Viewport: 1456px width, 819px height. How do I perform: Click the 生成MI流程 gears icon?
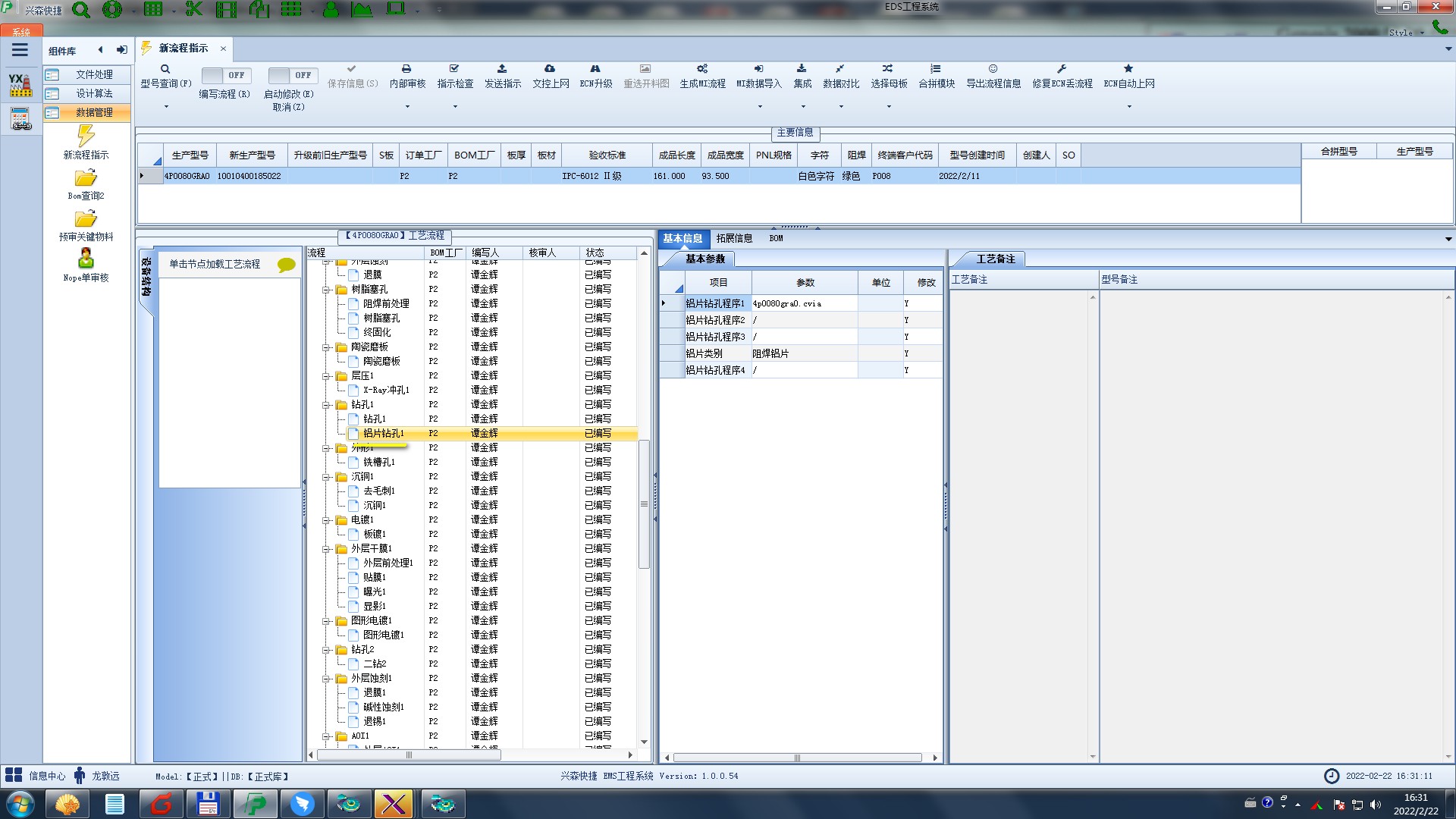pos(702,69)
